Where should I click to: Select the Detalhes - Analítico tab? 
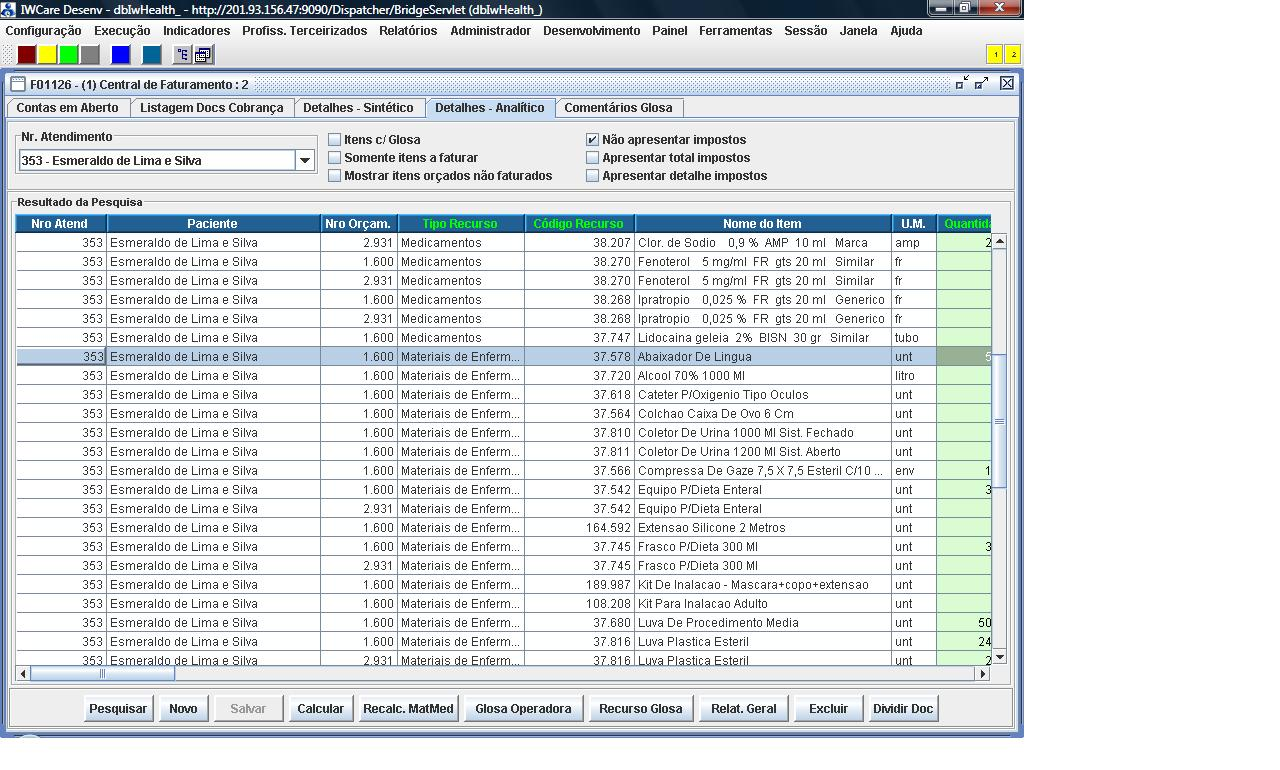coord(490,108)
